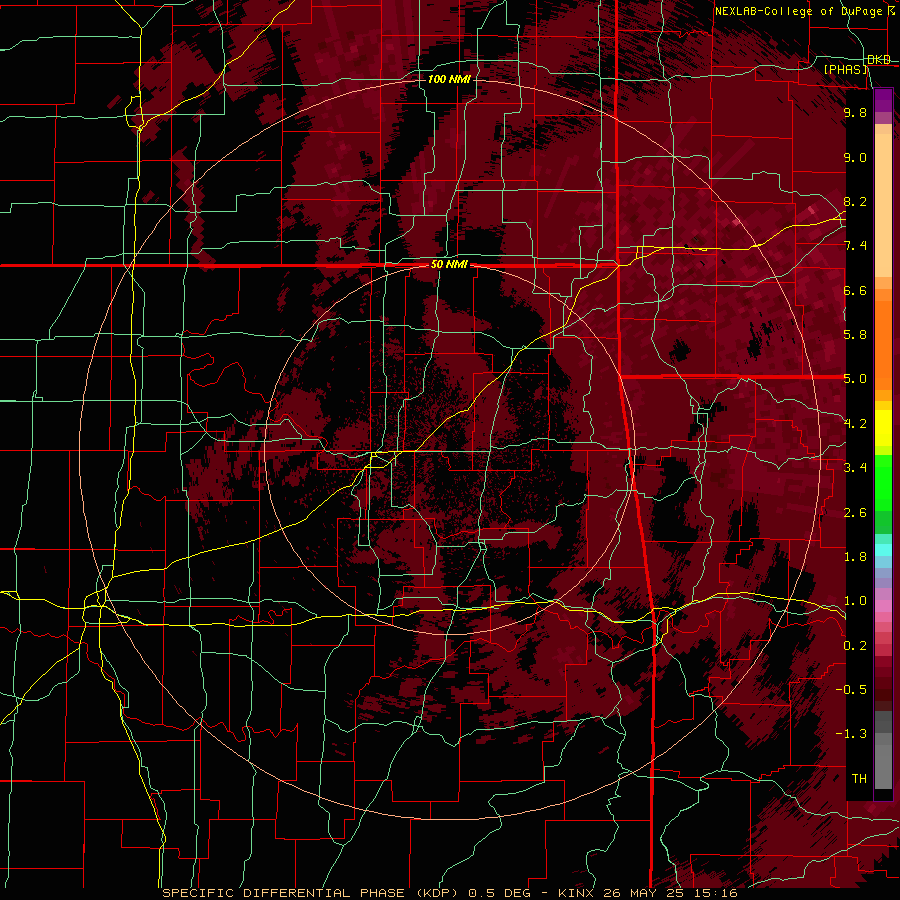Viewport: 900px width, 900px height.
Task: Click the 50 NMI range ring label
Action: [449, 265]
